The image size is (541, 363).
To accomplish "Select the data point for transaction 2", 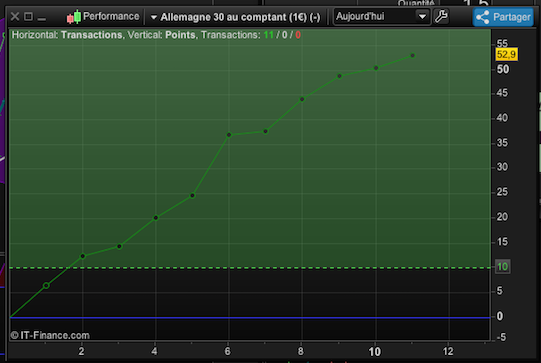I will [x=83, y=256].
